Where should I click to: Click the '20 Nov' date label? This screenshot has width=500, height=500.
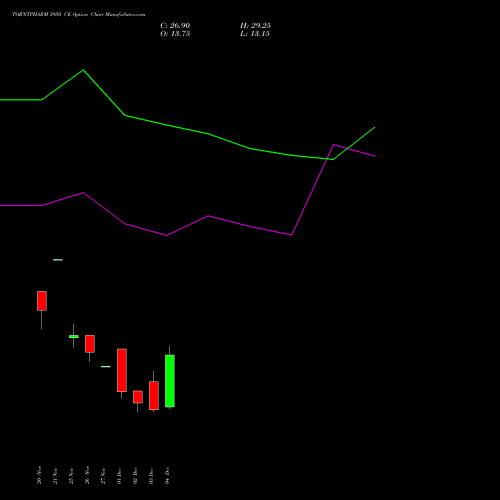pyautogui.click(x=39, y=475)
